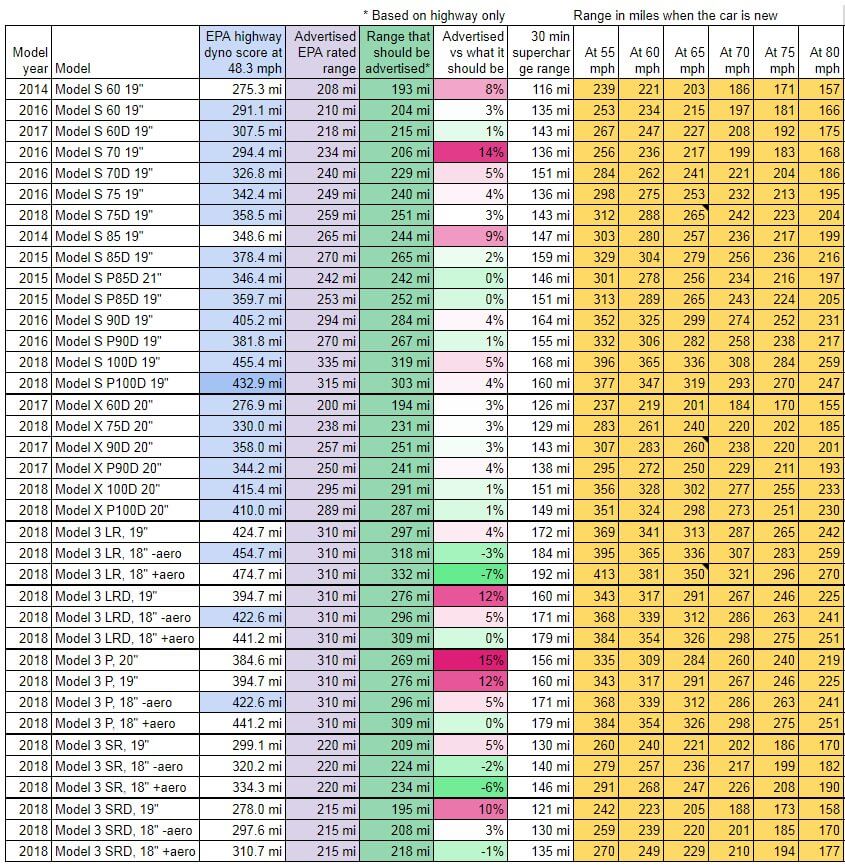Select the "Model 3 P, 19"" cell
845x868 pixels.
126,681
